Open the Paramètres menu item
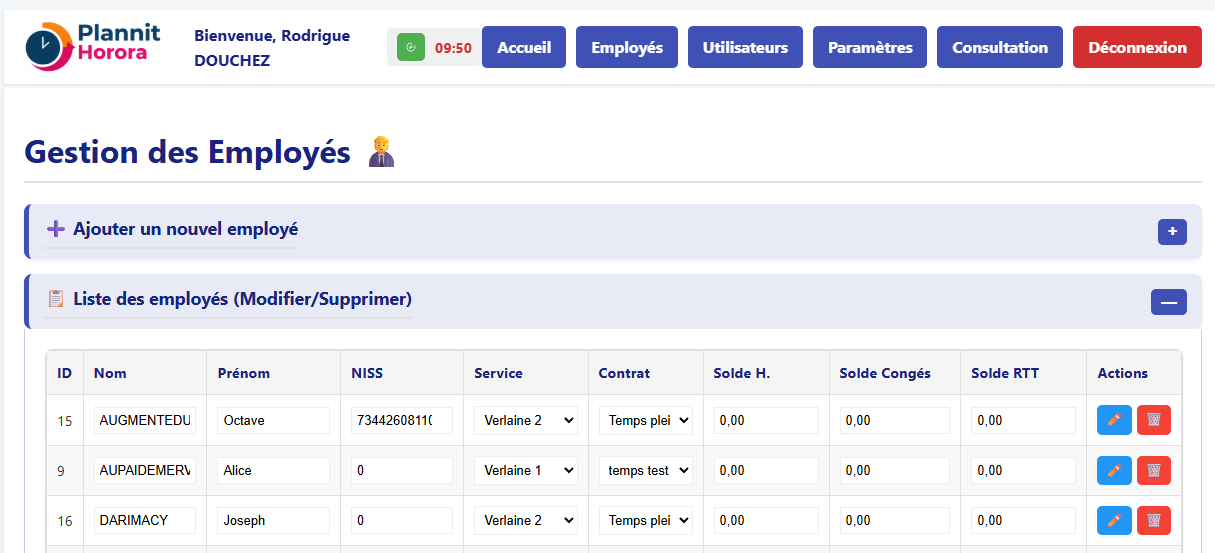 point(870,47)
